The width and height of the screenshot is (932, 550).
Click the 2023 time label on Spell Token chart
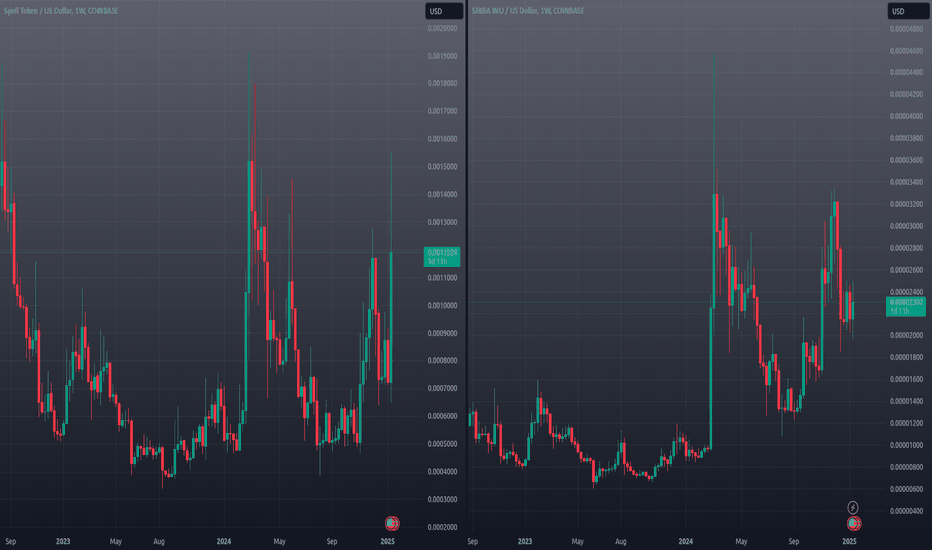63,541
